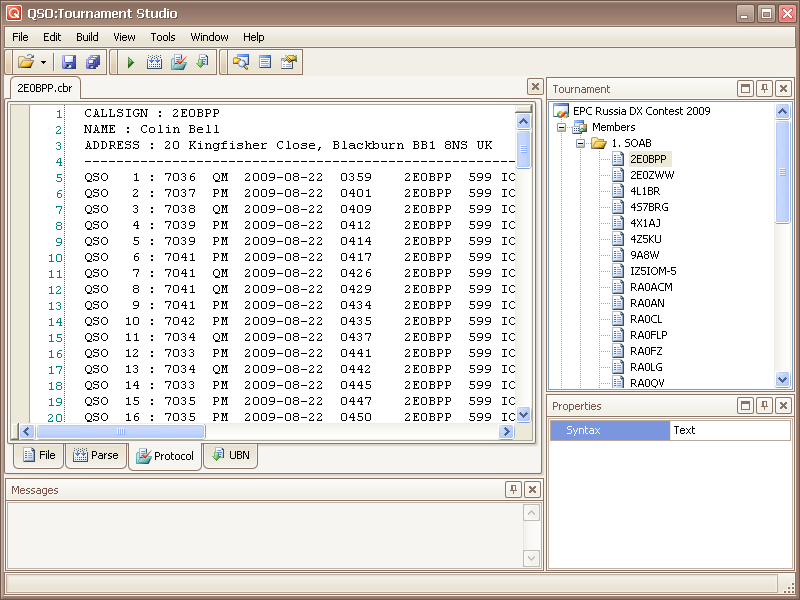This screenshot has width=800, height=600.
Task: Click the open folder icon in toolbar
Action: click(x=26, y=62)
